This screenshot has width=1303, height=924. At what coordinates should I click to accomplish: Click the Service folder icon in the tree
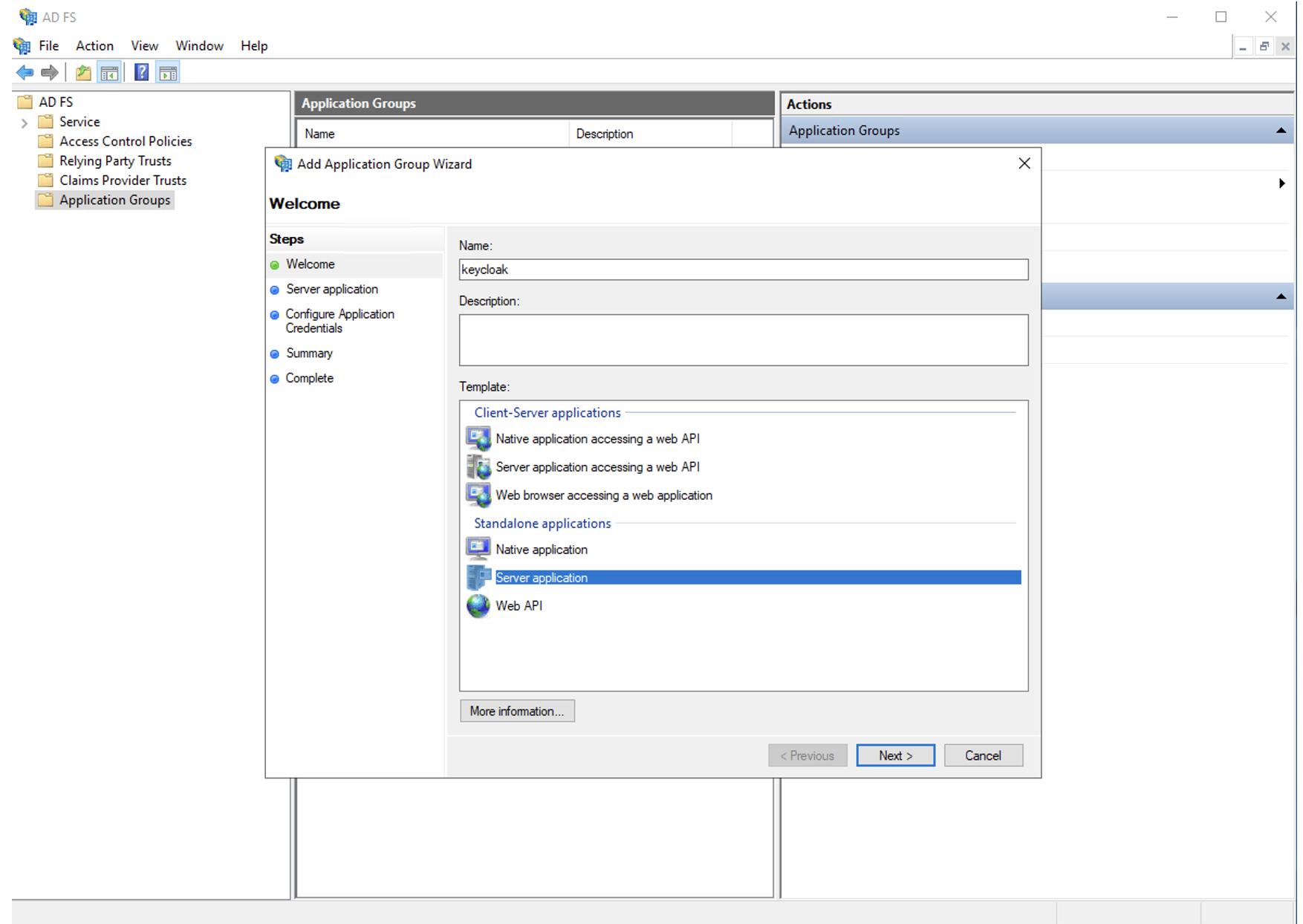click(x=46, y=121)
